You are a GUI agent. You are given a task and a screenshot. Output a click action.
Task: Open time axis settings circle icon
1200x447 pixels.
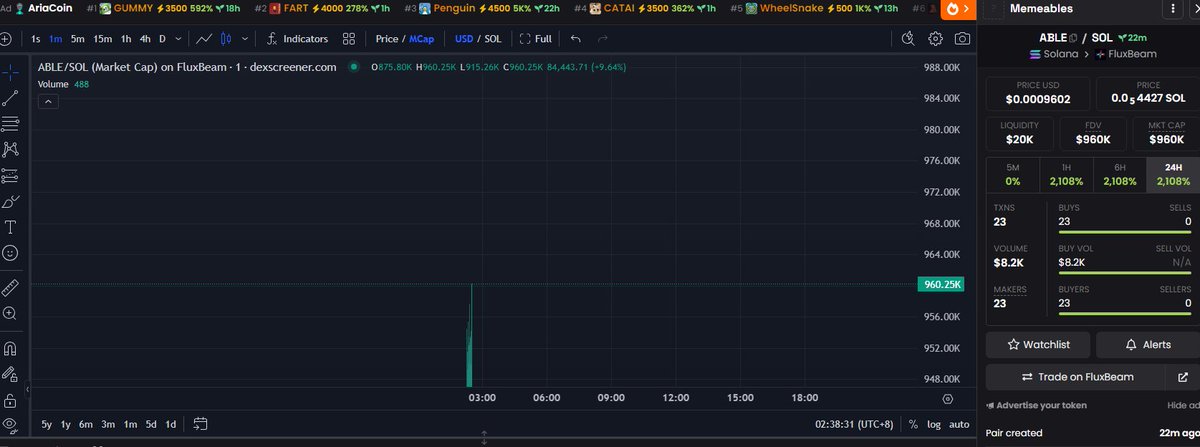[948, 398]
